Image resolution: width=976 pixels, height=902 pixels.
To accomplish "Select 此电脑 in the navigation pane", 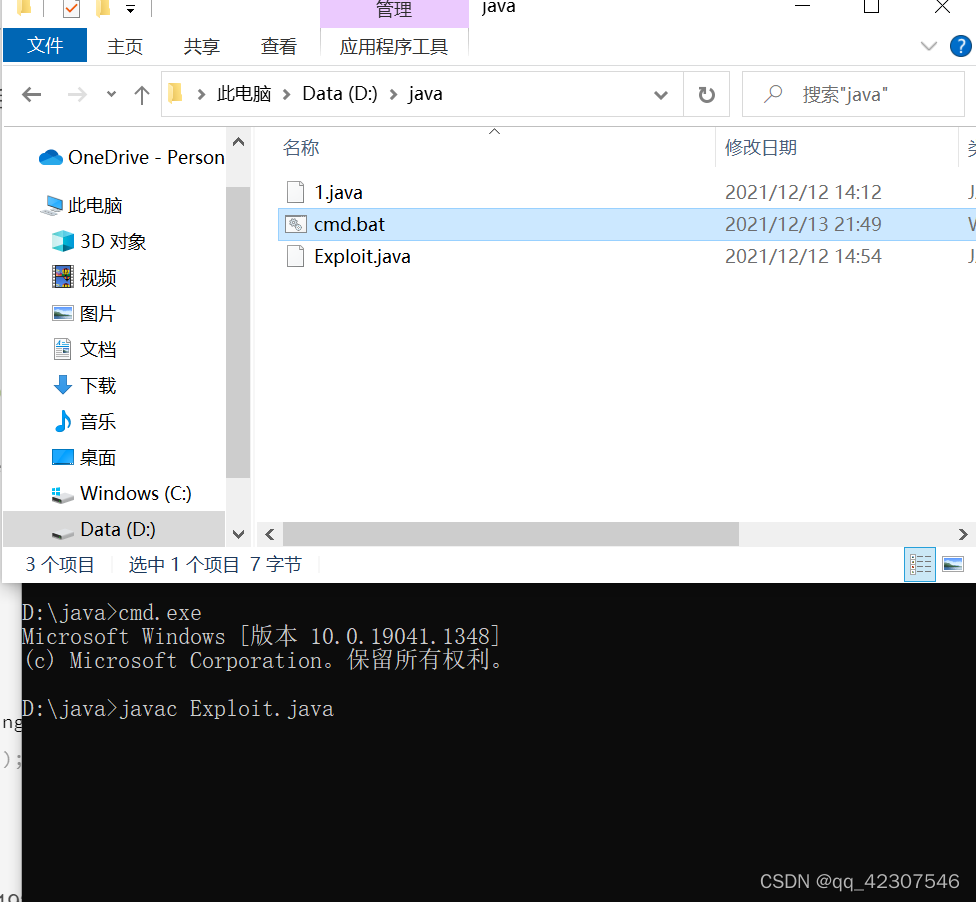I will 82,205.
